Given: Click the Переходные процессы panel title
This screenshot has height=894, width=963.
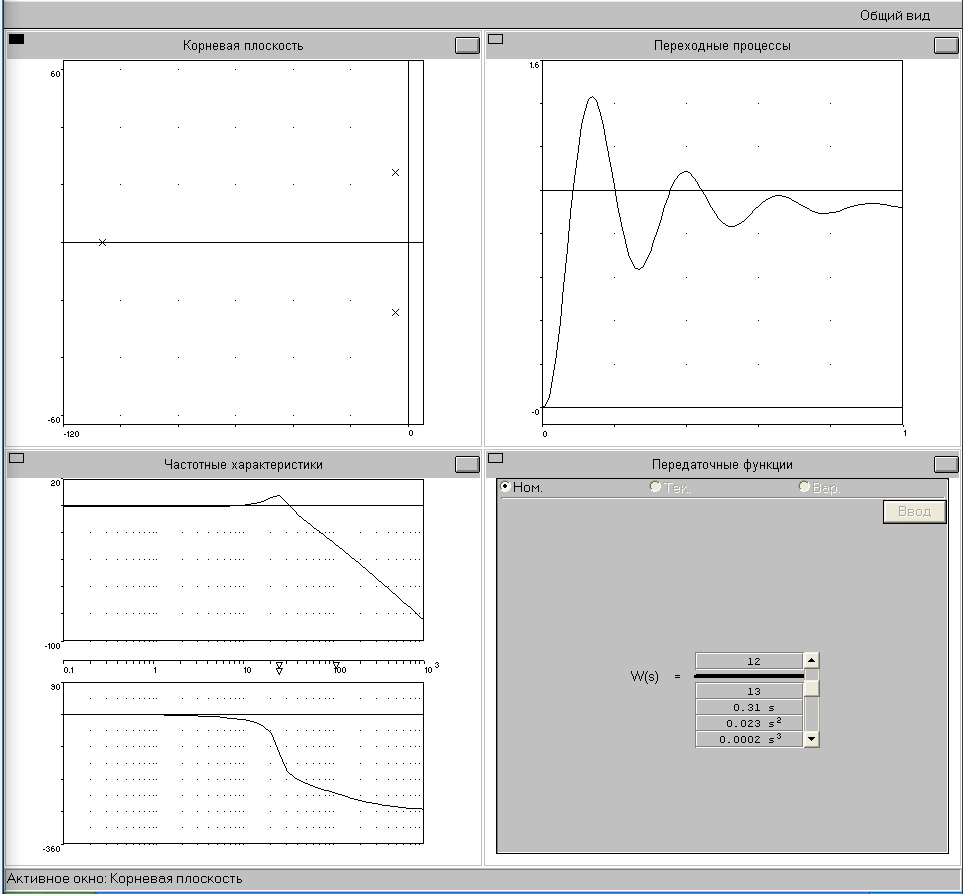Looking at the screenshot, I should 722,45.
